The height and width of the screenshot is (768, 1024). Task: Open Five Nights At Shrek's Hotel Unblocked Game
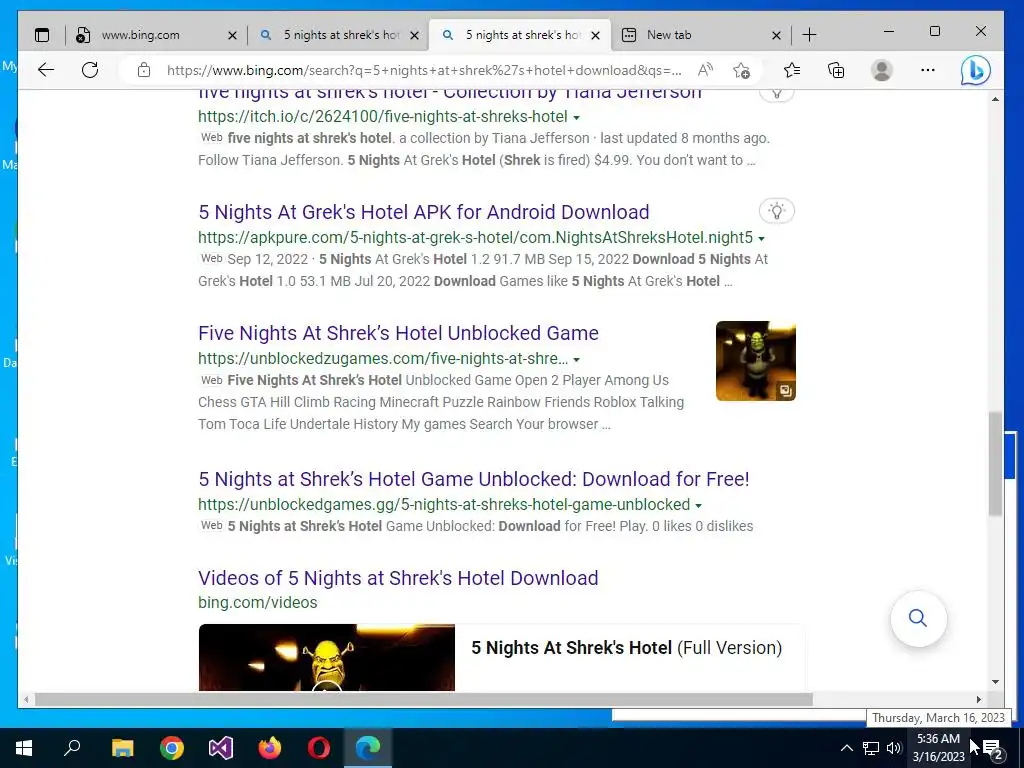click(398, 332)
